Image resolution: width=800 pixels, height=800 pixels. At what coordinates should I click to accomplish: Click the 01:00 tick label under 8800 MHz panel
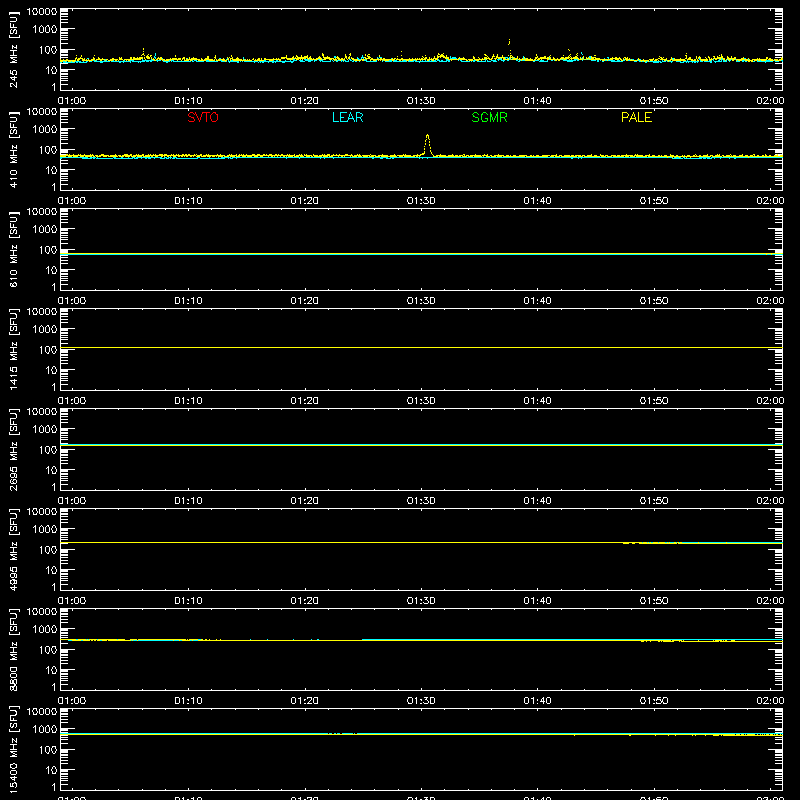pyautogui.click(x=72, y=701)
